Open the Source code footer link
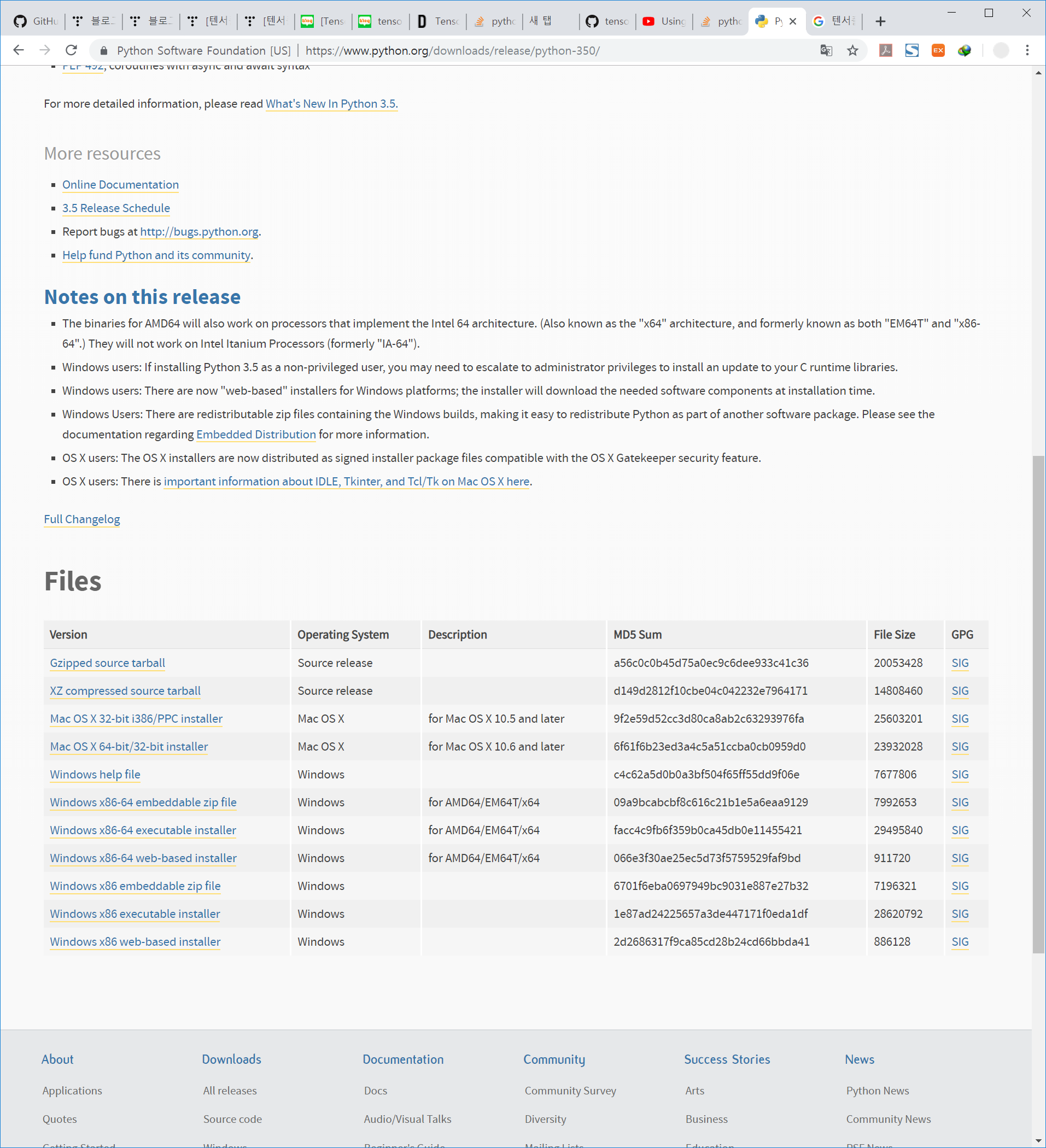This screenshot has width=1046, height=1148. pos(232,1119)
